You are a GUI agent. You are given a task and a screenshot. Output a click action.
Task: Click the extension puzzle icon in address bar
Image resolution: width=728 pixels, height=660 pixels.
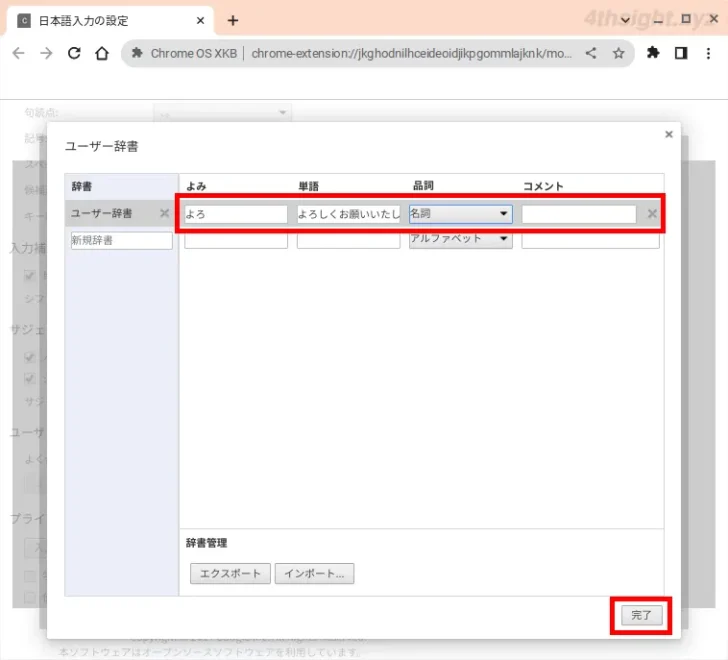click(x=136, y=53)
